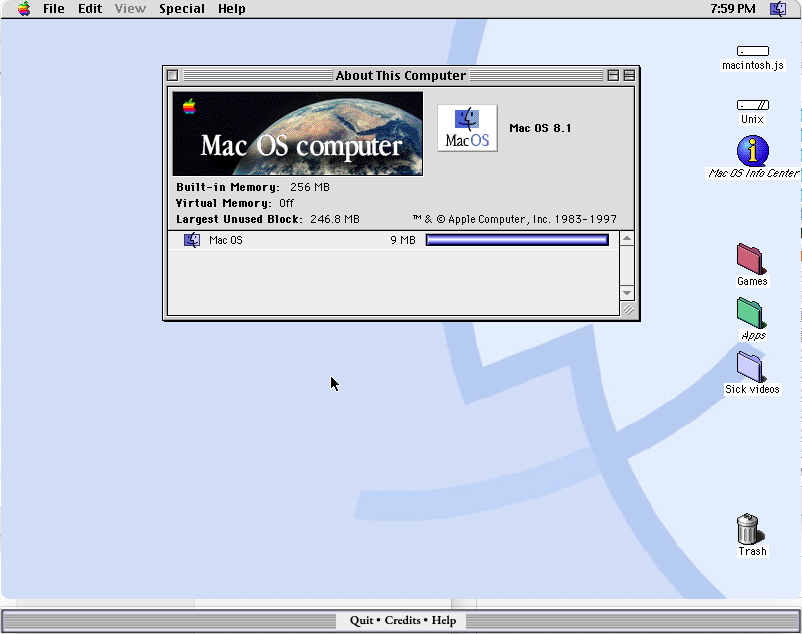
Task: Click the Trash icon
Action: pos(748,529)
